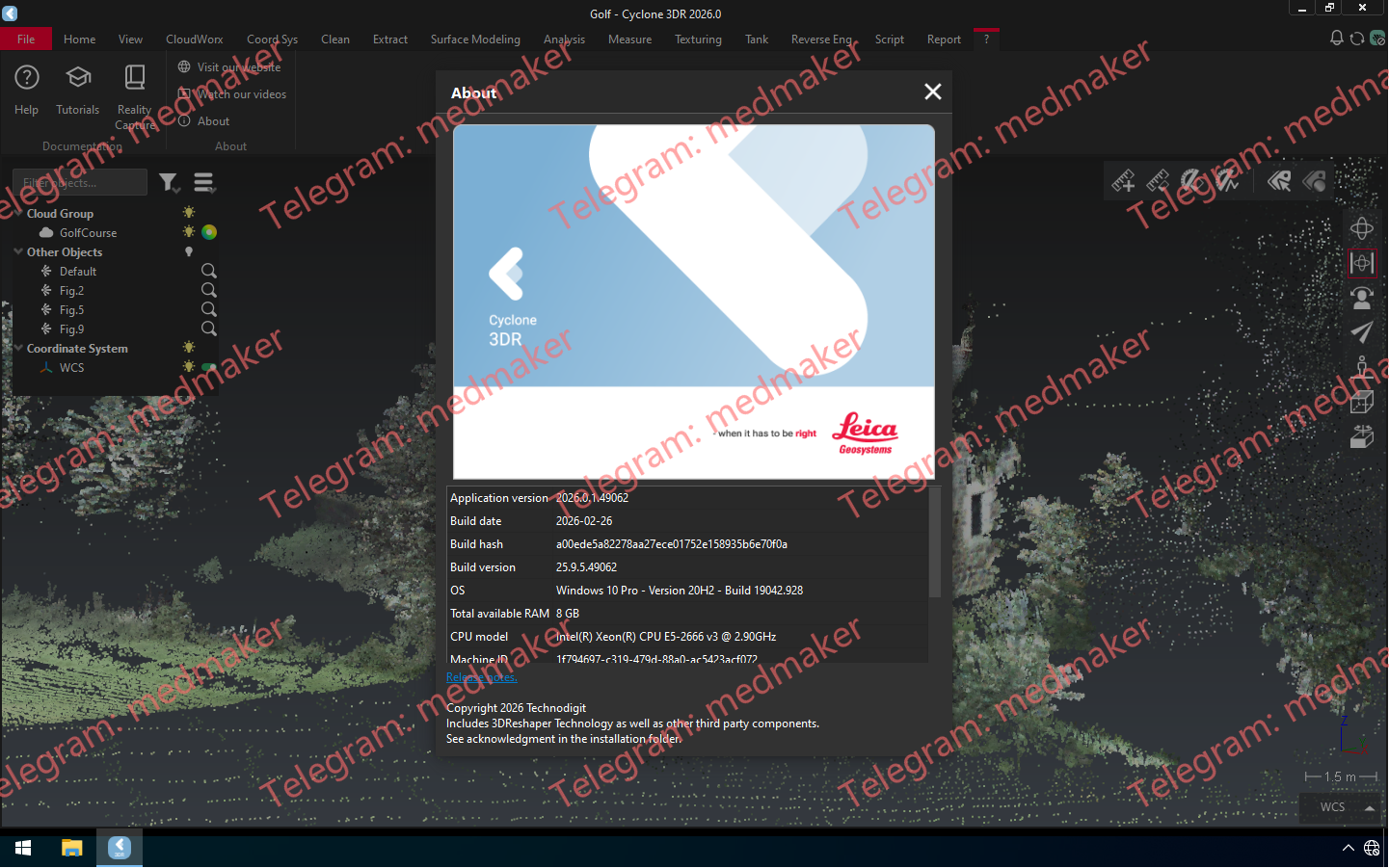Activate the walk-mode pedestrian navigation tool

pyautogui.click(x=1361, y=366)
